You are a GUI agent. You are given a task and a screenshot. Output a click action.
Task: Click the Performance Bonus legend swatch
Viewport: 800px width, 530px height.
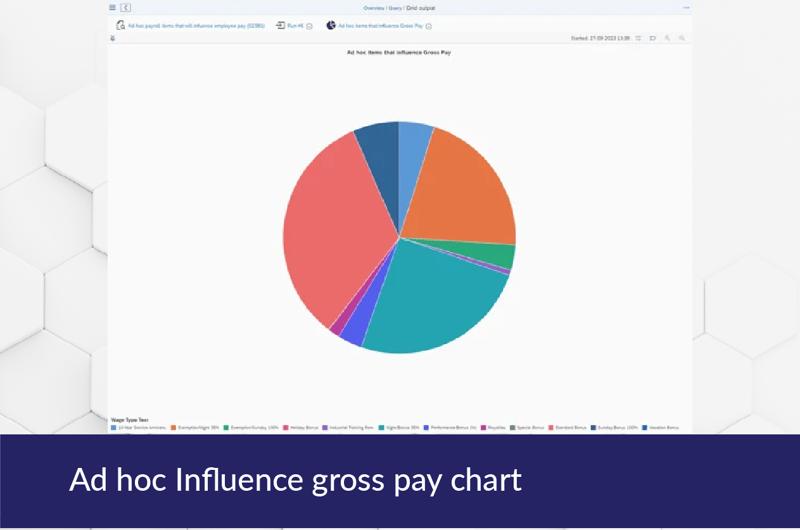426,427
